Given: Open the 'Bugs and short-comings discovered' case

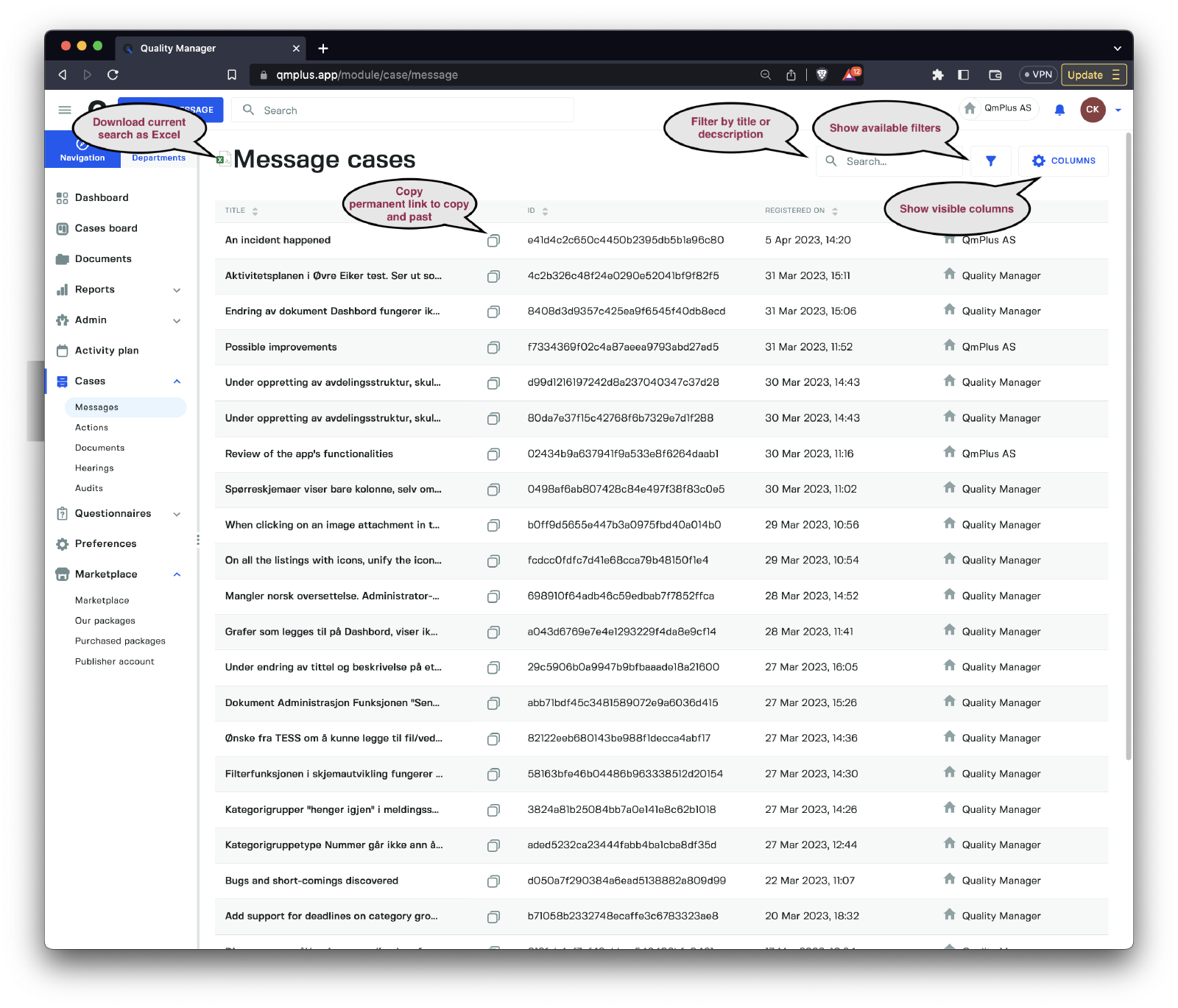Looking at the screenshot, I should click(311, 881).
